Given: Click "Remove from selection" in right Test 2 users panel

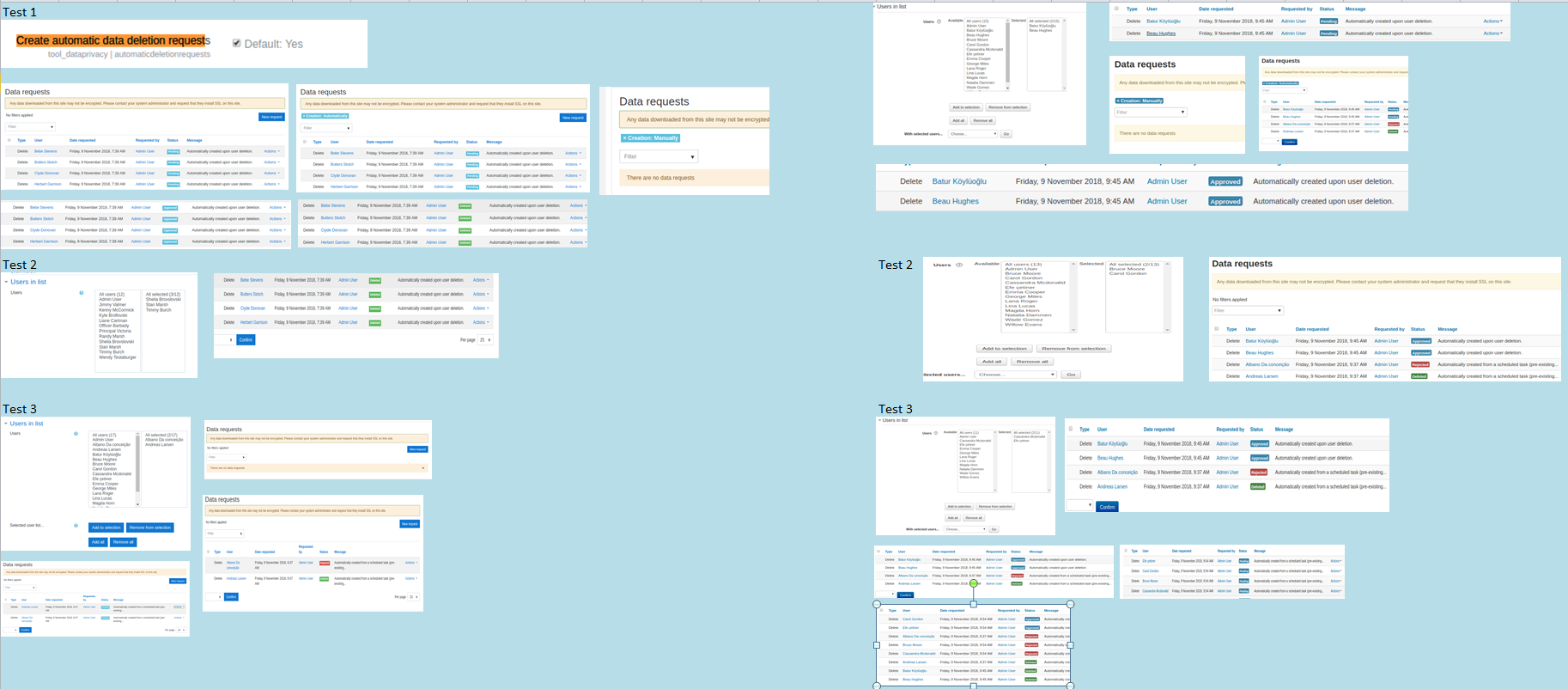Looking at the screenshot, I should click(x=1074, y=349).
